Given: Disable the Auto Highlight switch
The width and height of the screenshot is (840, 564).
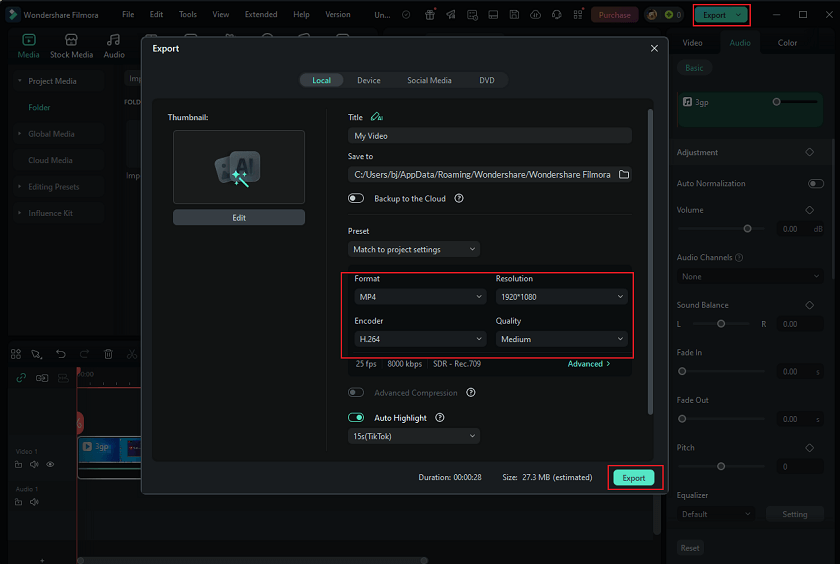Looking at the screenshot, I should (x=356, y=418).
